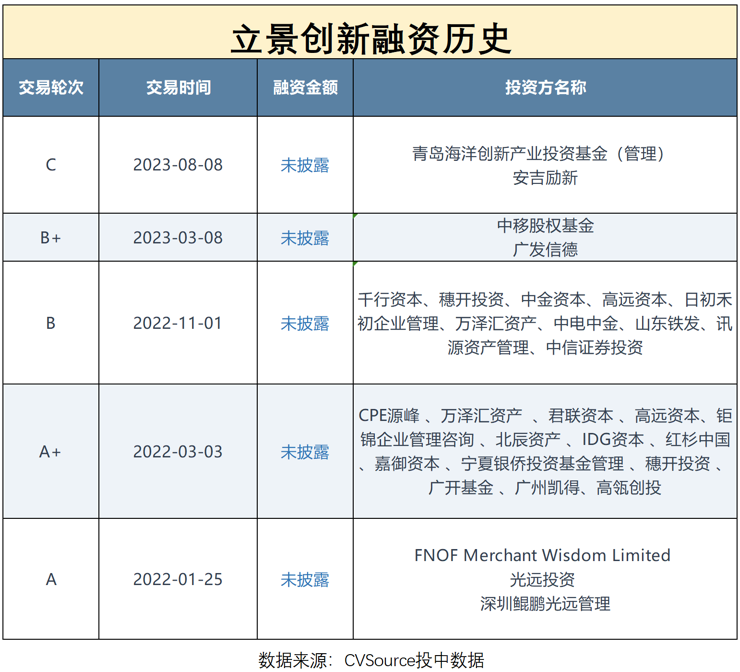
Task: Select the 中移股权基金 investor text
Action: click(x=545, y=226)
